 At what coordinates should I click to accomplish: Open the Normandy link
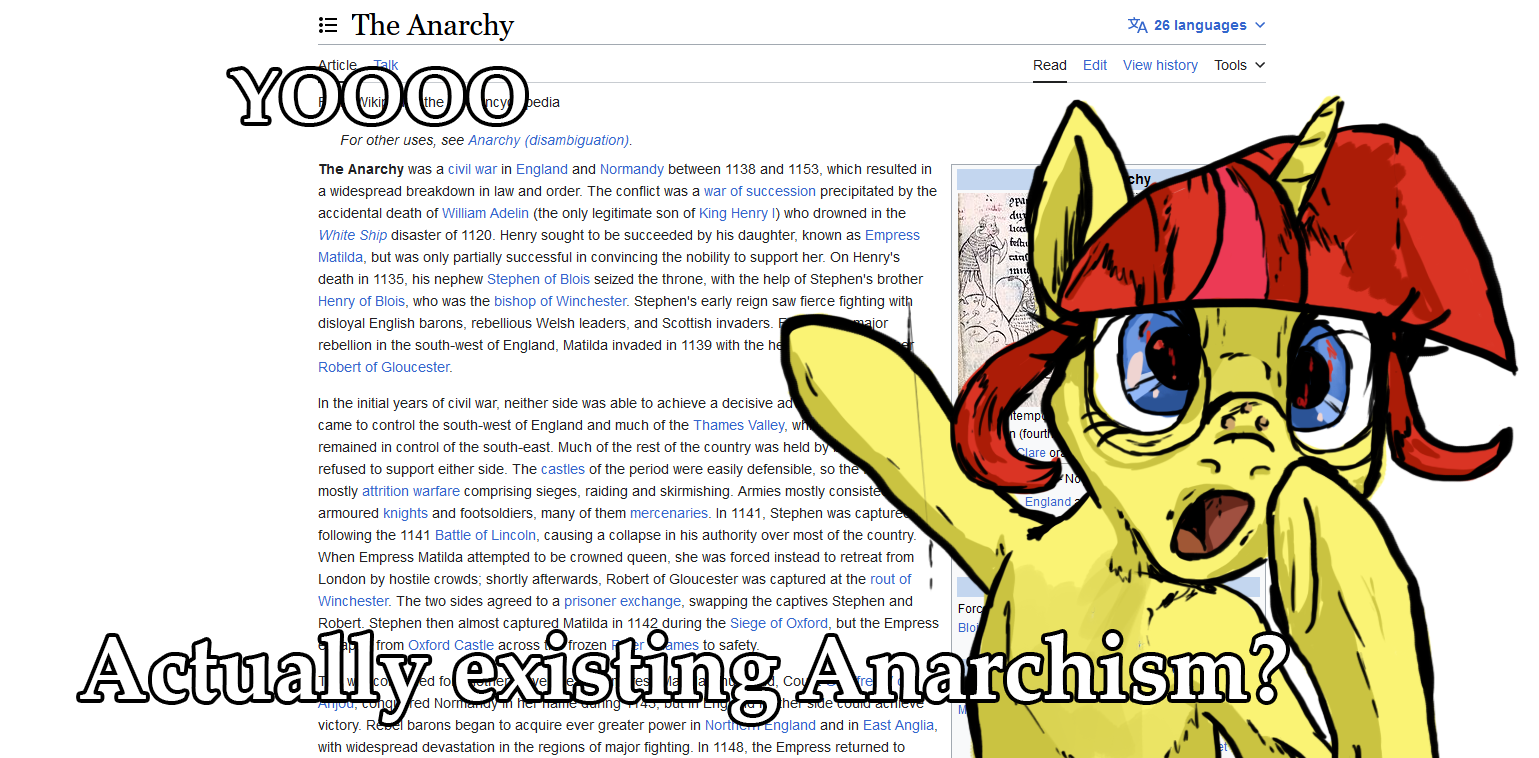tap(632, 169)
